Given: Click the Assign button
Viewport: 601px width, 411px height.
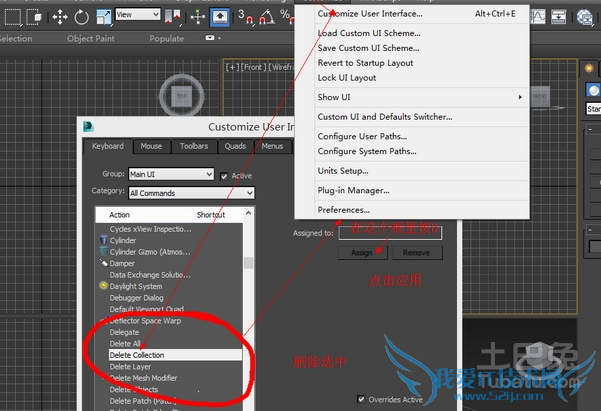Looking at the screenshot, I should [363, 253].
